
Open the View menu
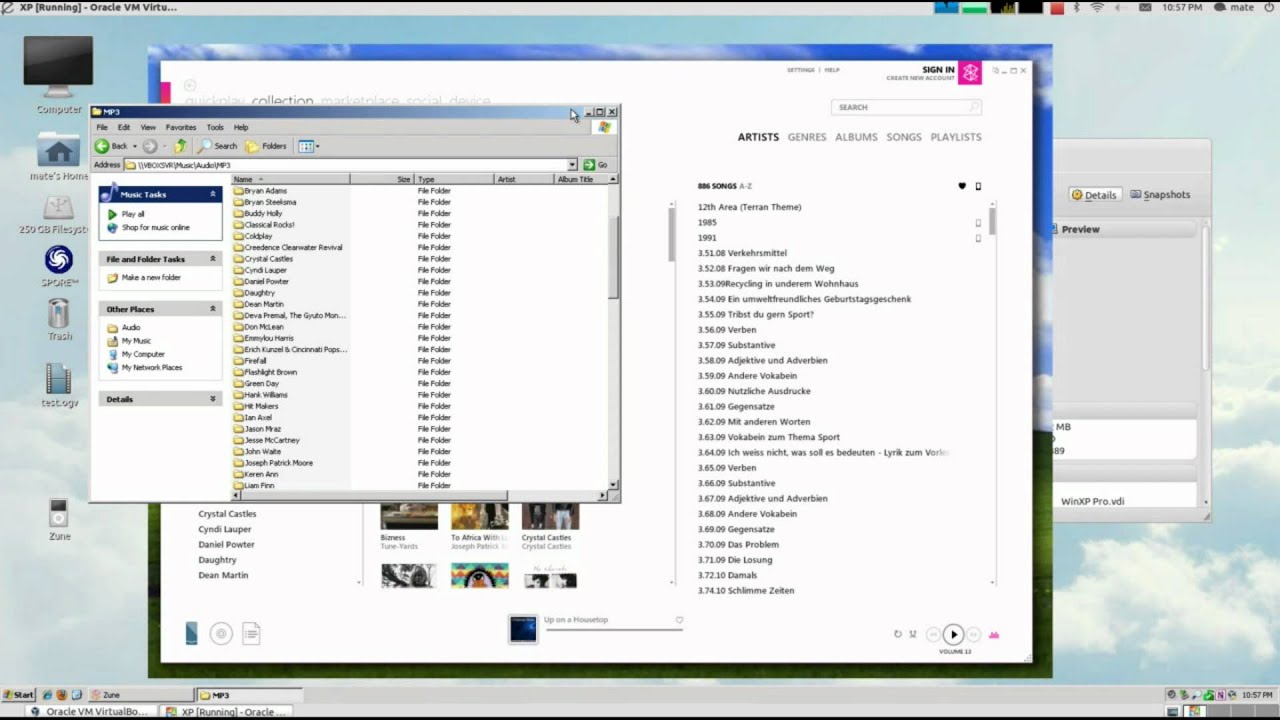pyautogui.click(x=148, y=128)
